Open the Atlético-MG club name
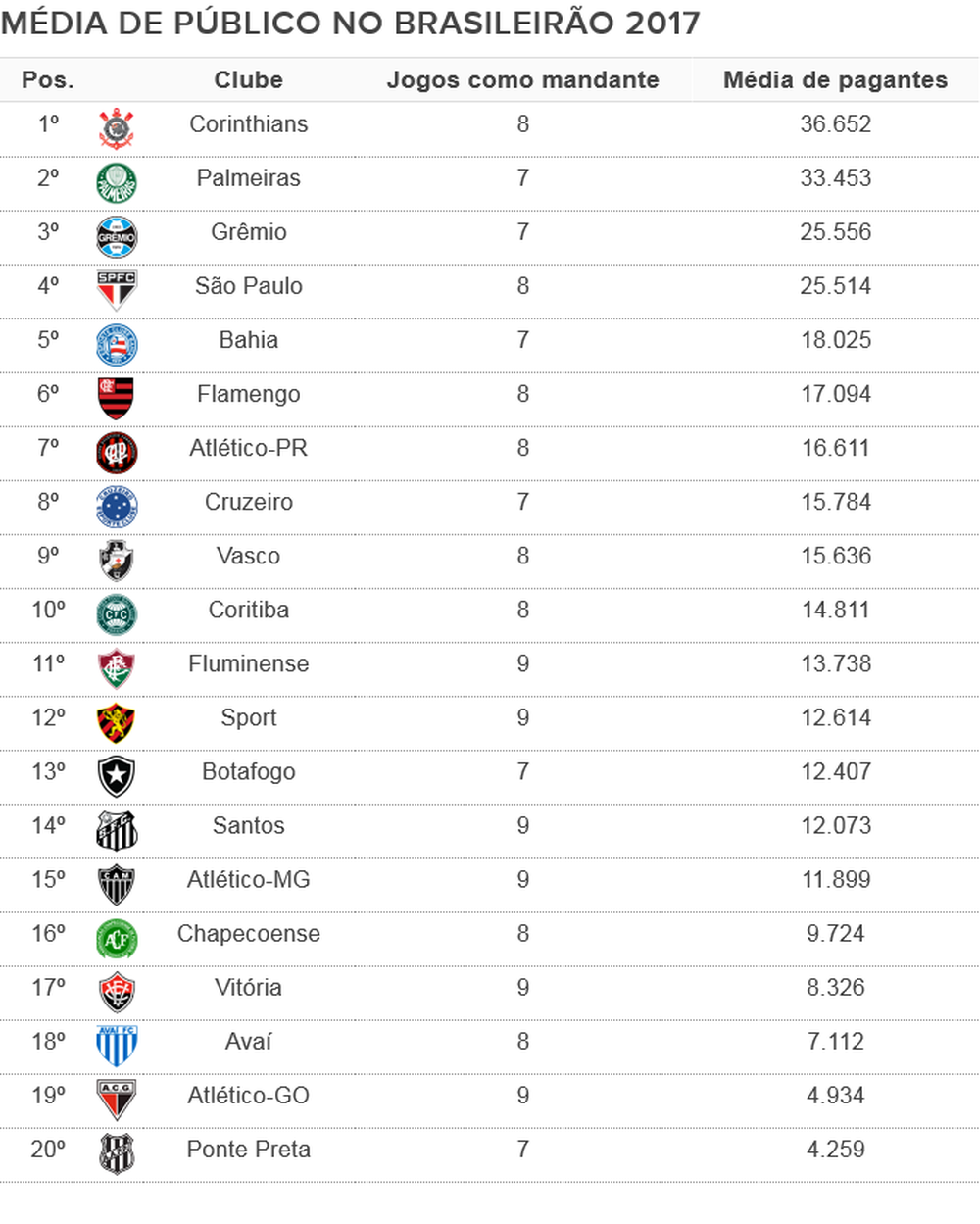 coord(249,880)
